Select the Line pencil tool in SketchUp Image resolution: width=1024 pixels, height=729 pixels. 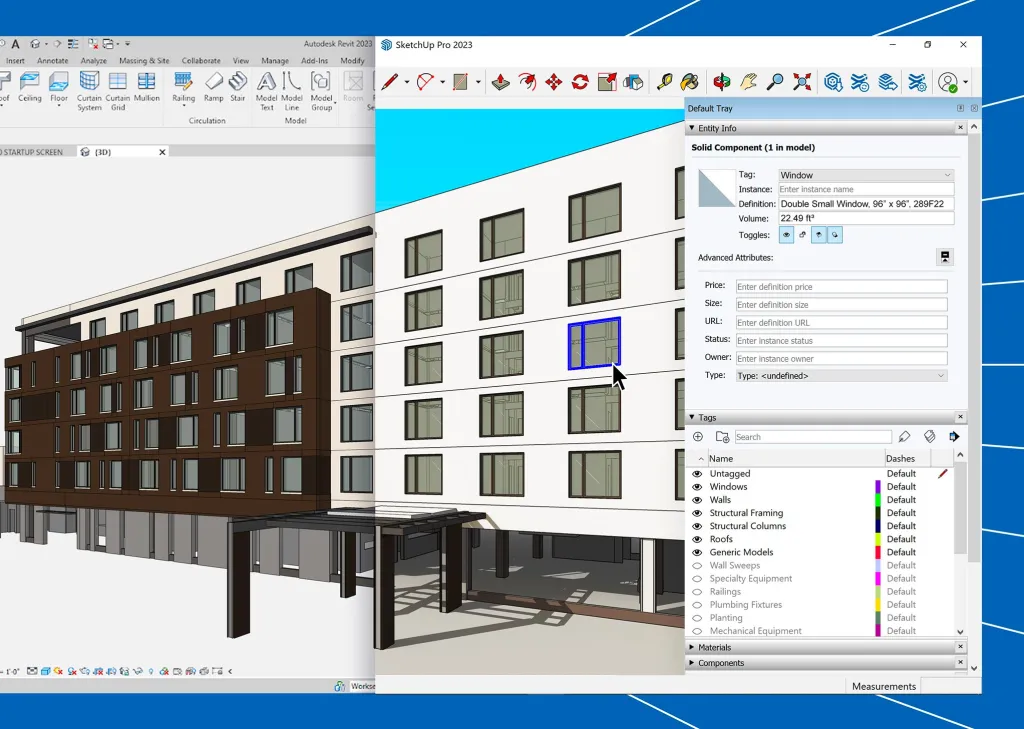pos(390,82)
